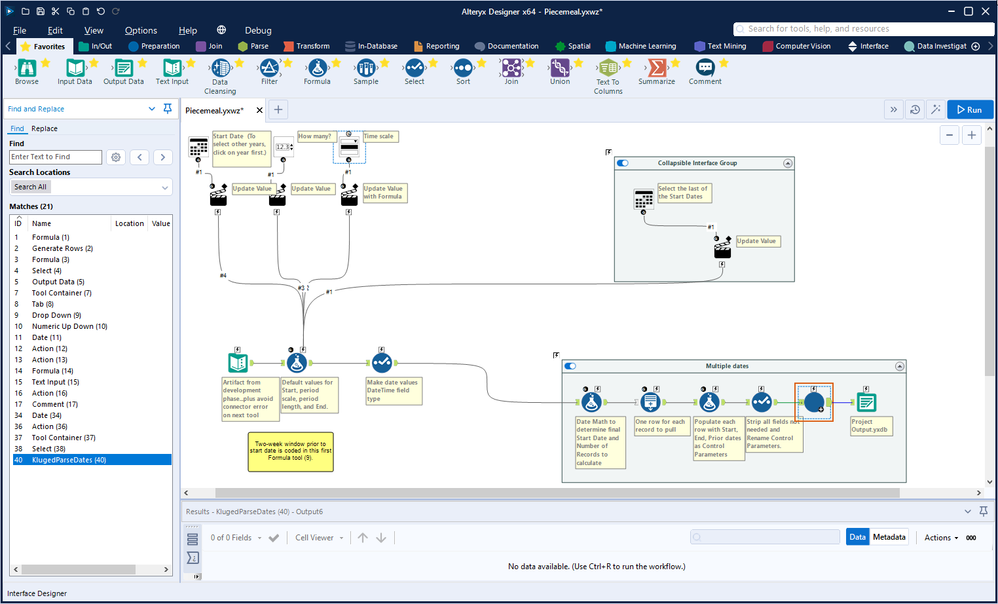
Task: Switch to the Replace tab
Action: click(x=45, y=129)
